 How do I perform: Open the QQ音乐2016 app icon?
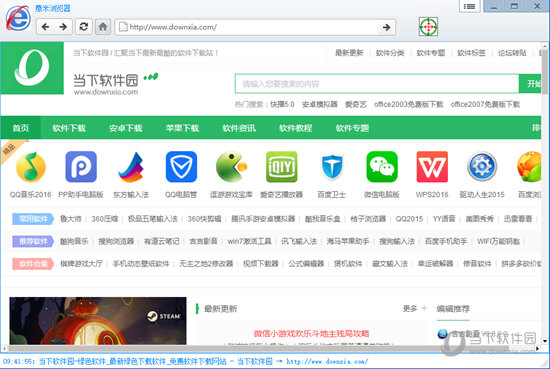coord(31,167)
